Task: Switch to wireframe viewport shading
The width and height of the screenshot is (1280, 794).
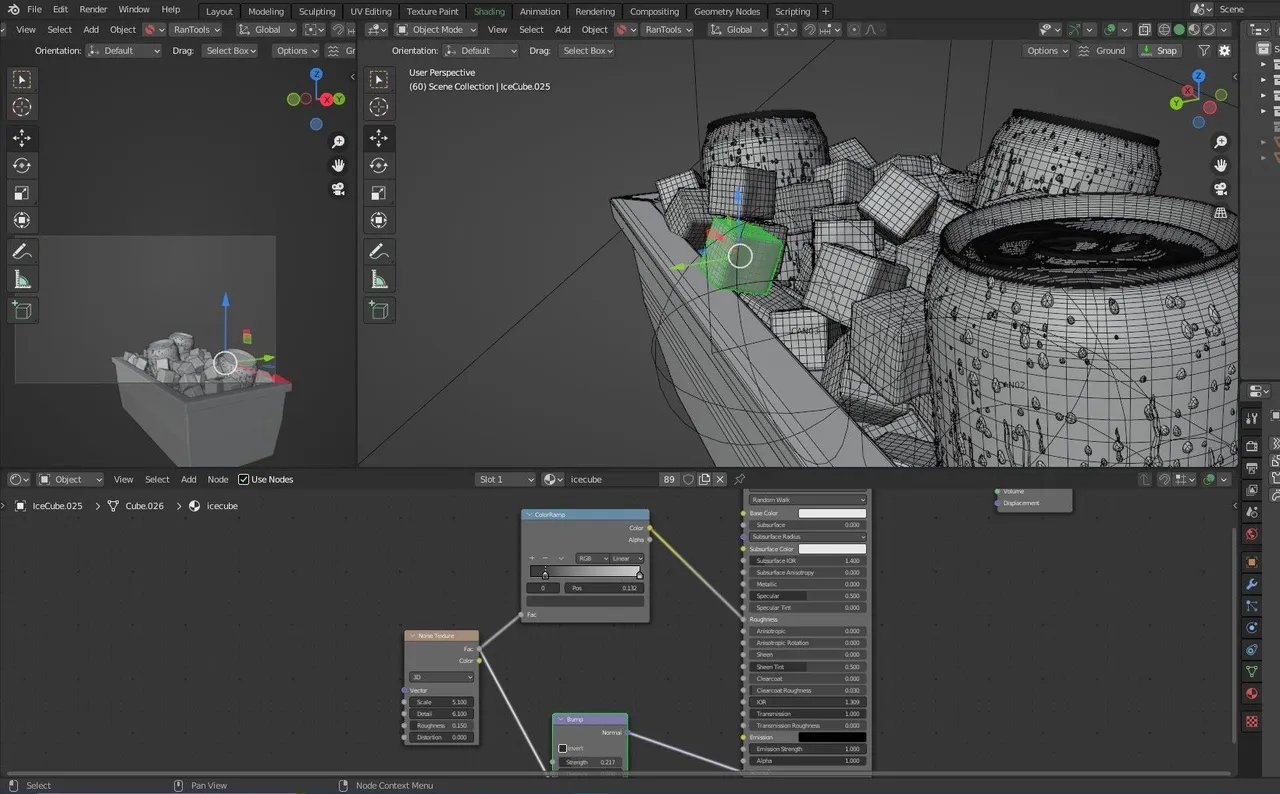Action: 1164,30
